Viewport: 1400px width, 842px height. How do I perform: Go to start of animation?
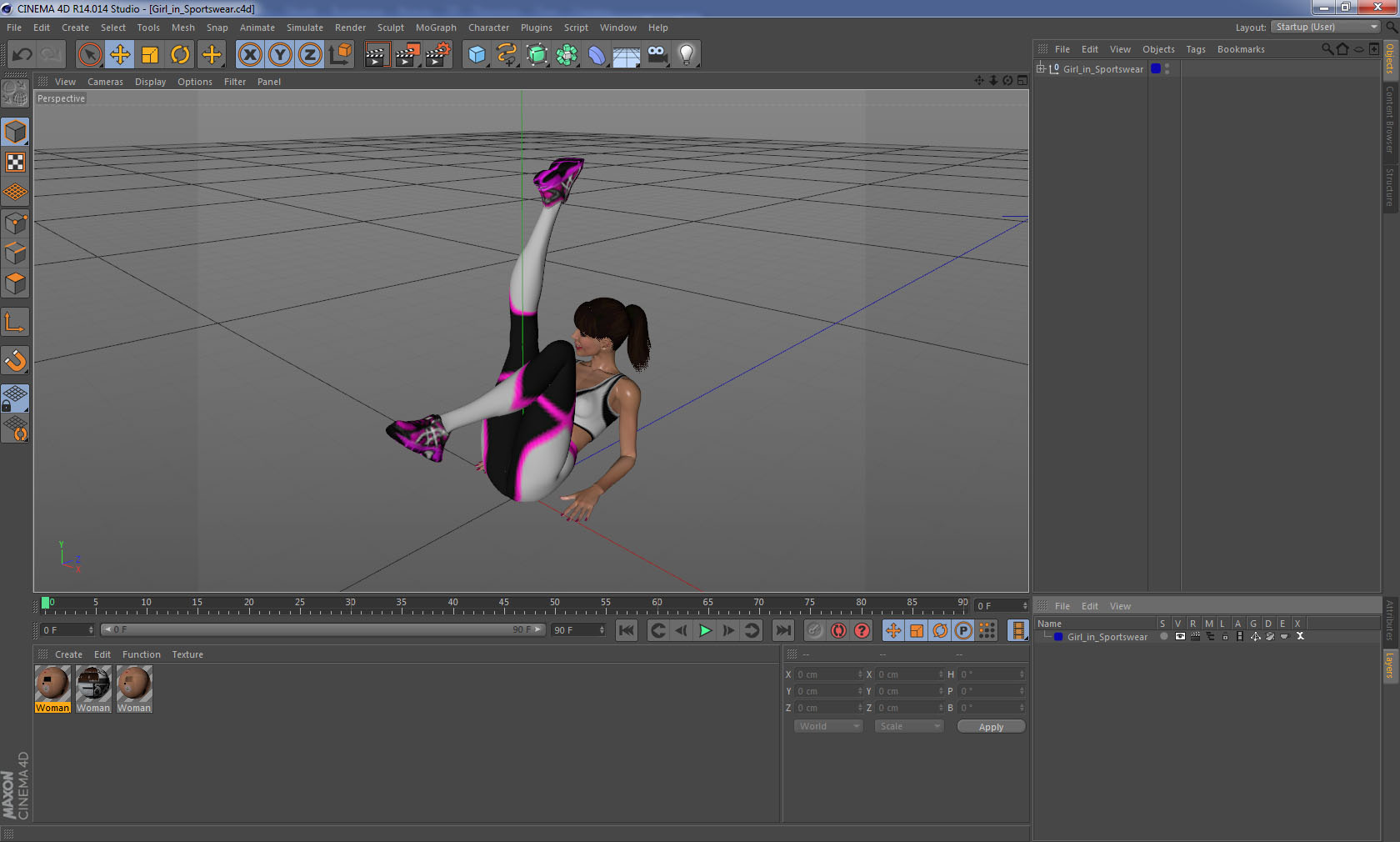click(x=627, y=630)
